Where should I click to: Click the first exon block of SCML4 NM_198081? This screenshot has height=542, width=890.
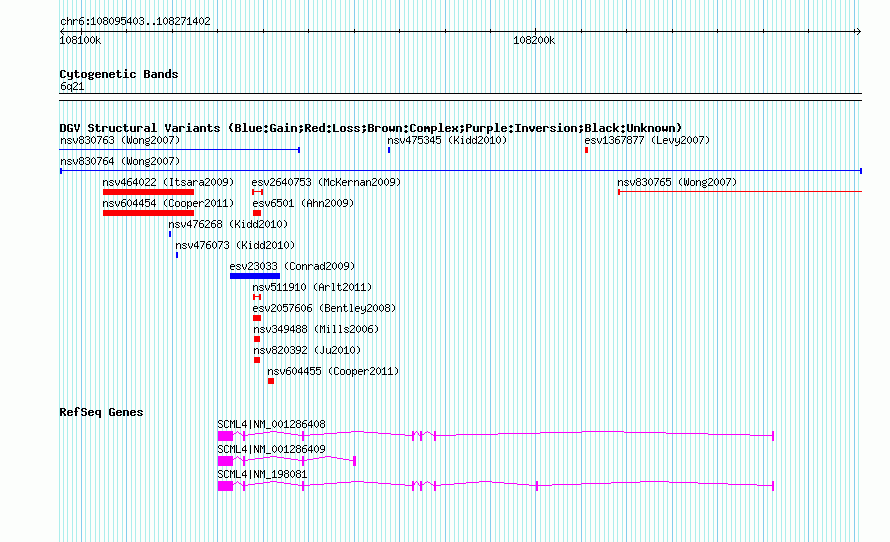tap(225, 486)
